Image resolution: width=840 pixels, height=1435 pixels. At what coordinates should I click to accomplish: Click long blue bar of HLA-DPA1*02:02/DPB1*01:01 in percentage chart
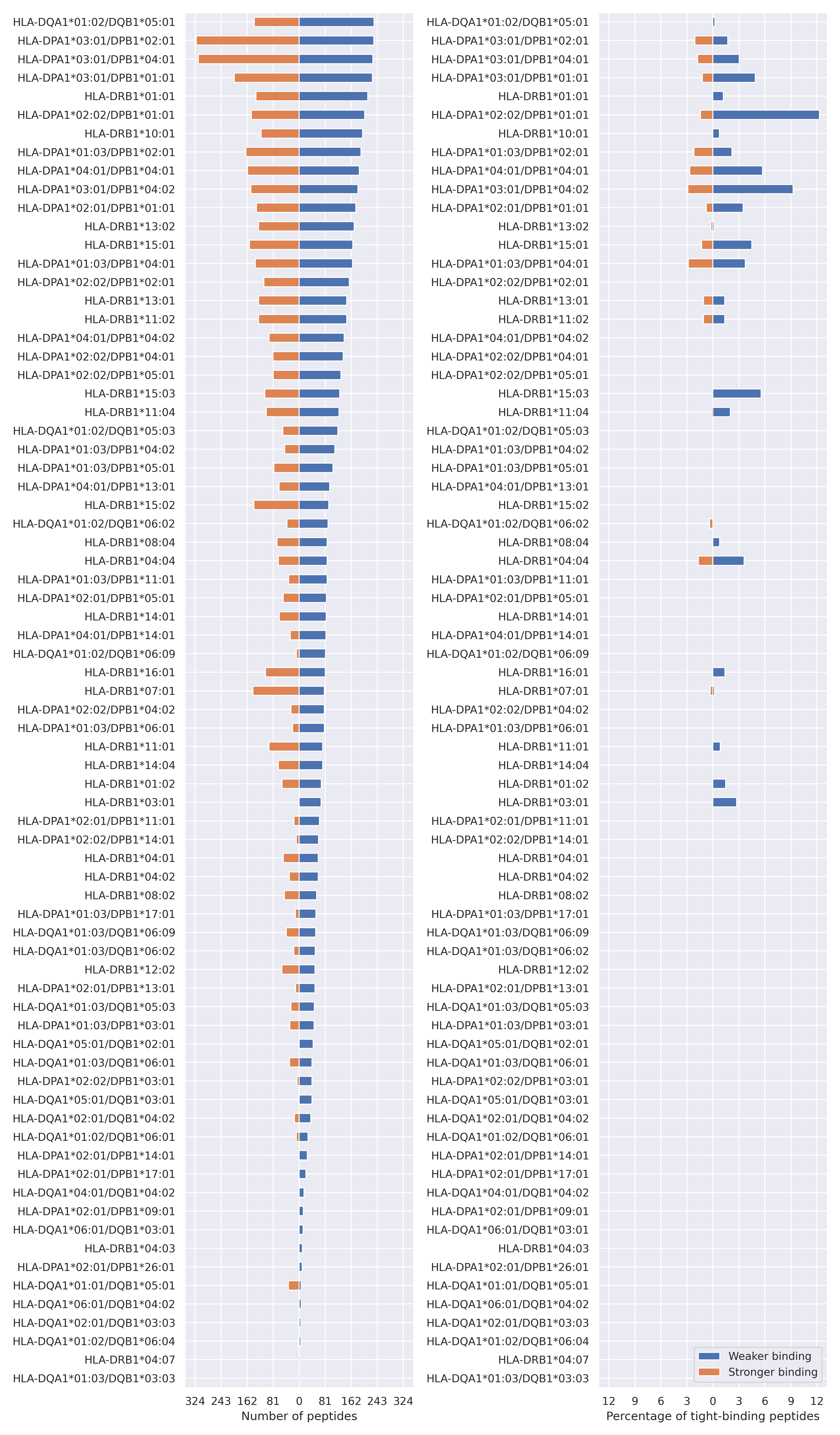tap(766, 115)
